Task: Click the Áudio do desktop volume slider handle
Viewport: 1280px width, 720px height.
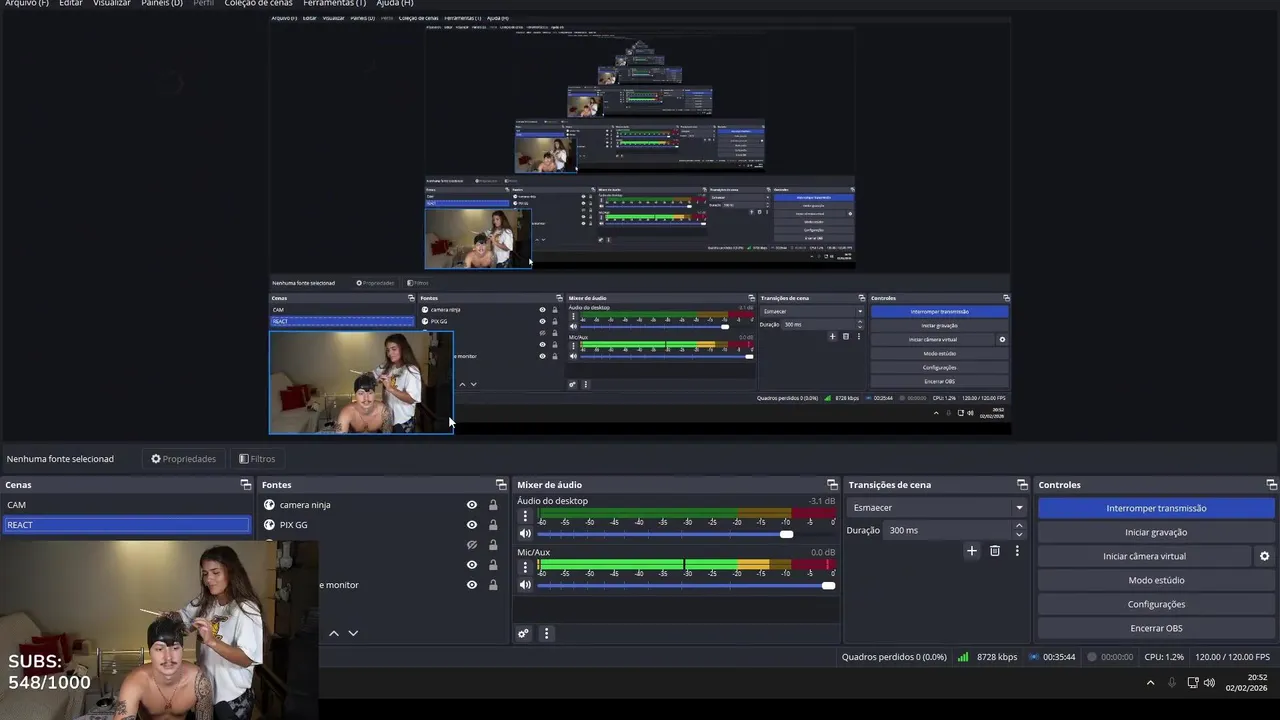Action: tap(787, 534)
